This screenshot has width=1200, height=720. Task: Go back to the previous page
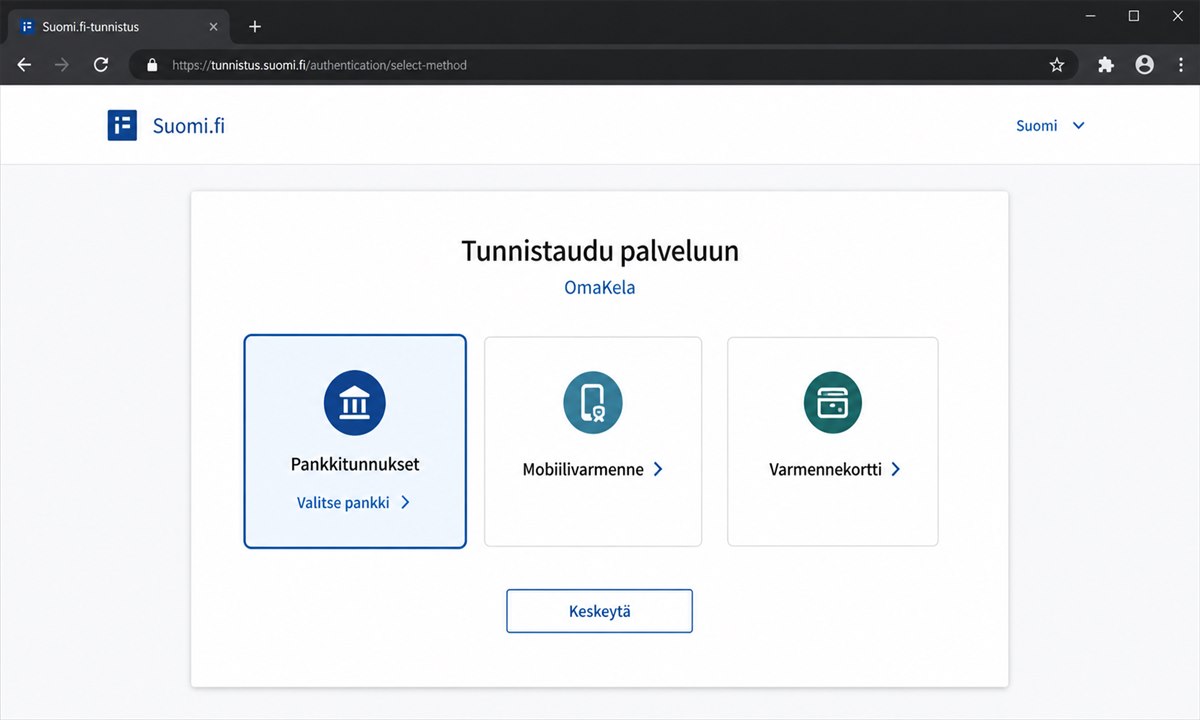click(25, 65)
